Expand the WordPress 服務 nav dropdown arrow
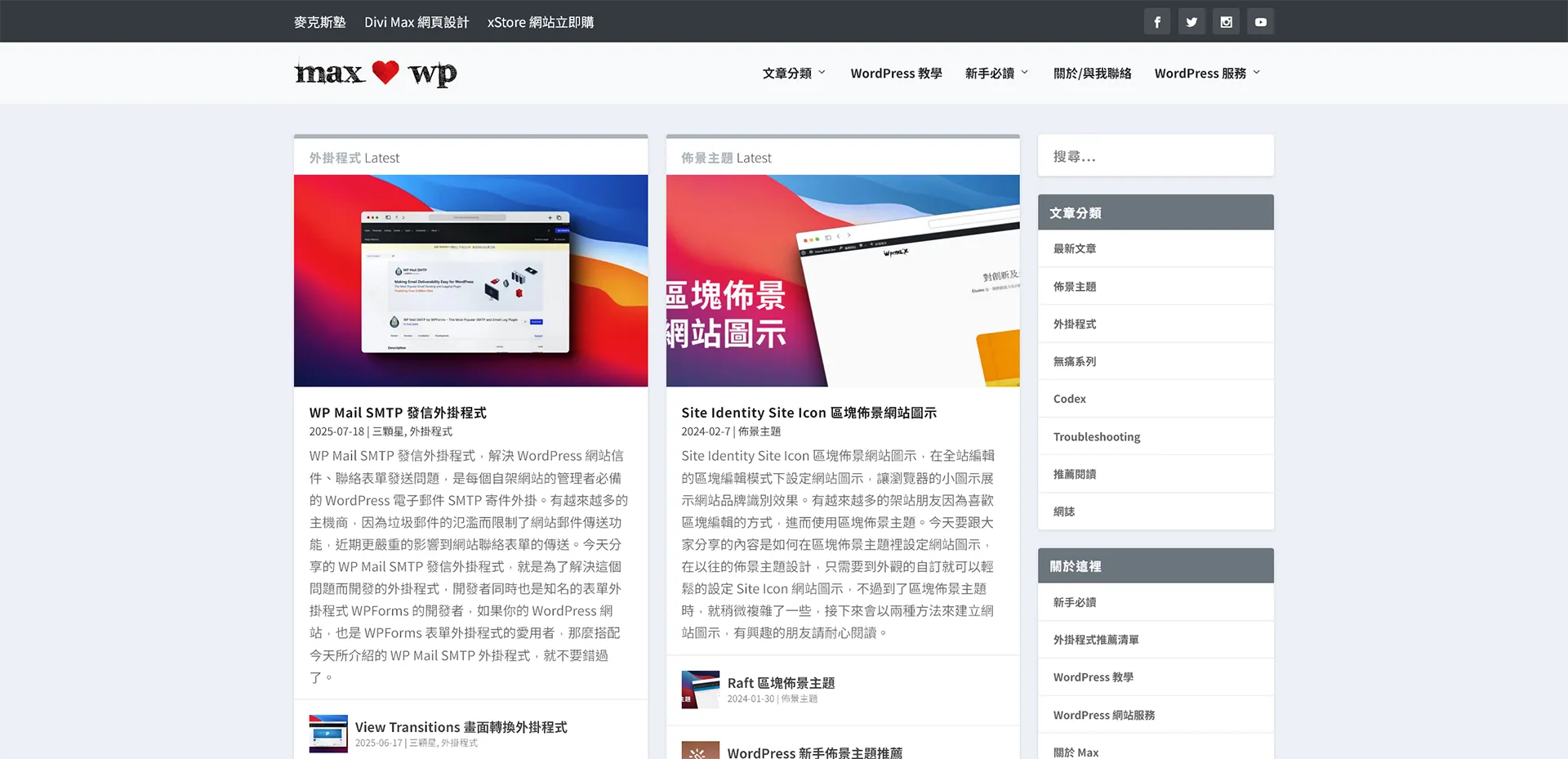 tap(1256, 73)
